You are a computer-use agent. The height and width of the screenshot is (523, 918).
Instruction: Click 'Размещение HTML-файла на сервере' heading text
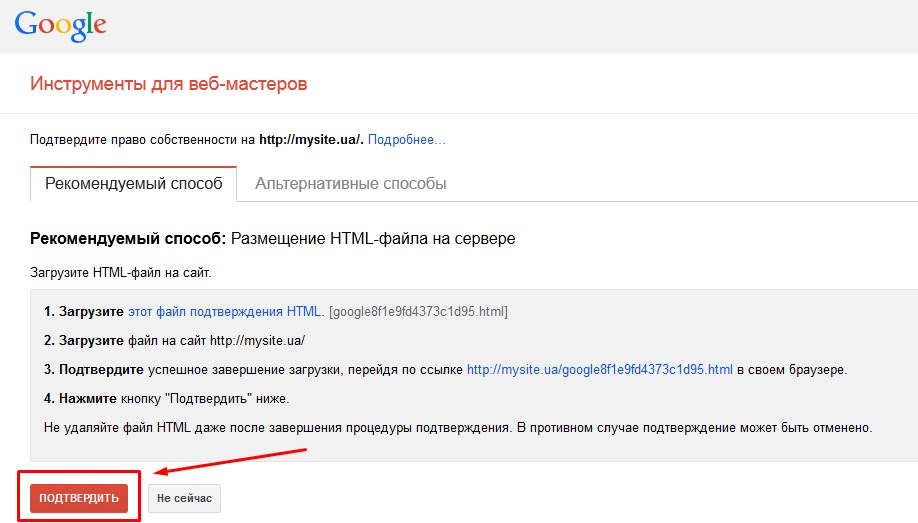tap(373, 238)
